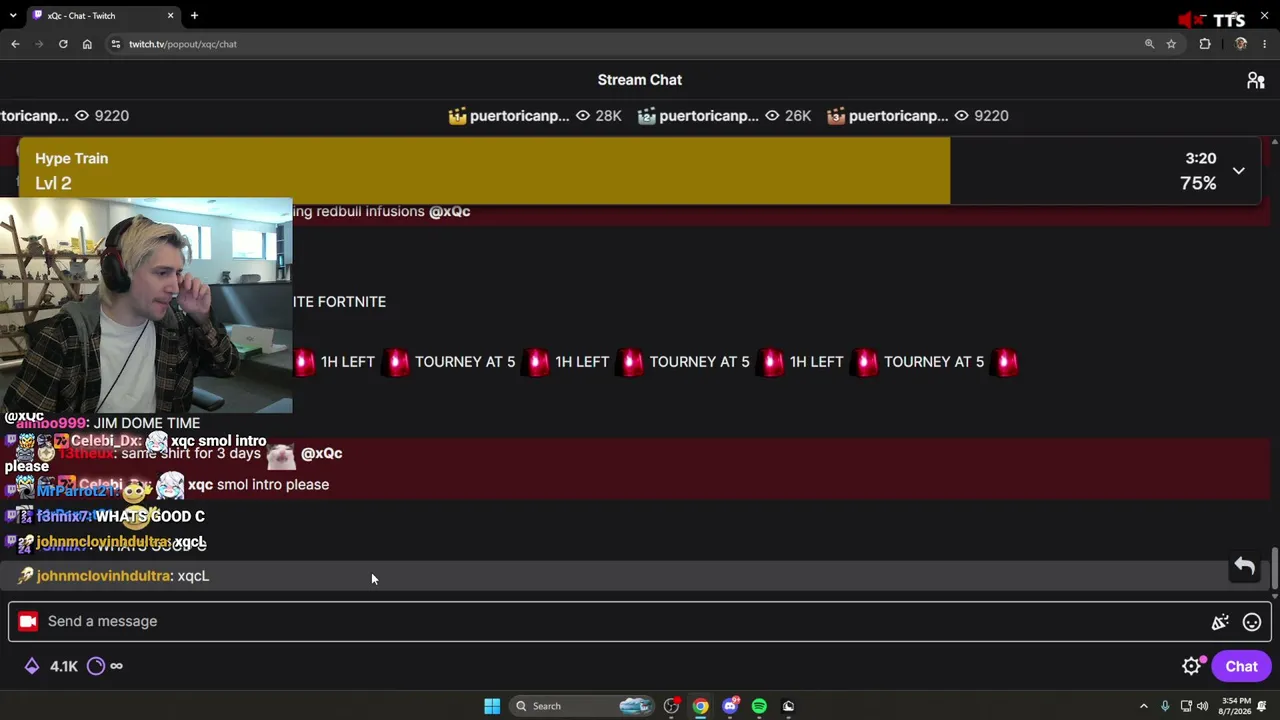The height and width of the screenshot is (720, 1280).
Task: Click the microphone icon in system tray
Action: tap(1165, 706)
